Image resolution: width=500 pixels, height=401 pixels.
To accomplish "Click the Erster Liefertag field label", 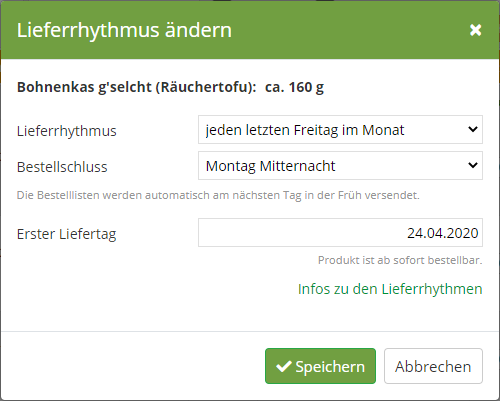I will tap(66, 234).
